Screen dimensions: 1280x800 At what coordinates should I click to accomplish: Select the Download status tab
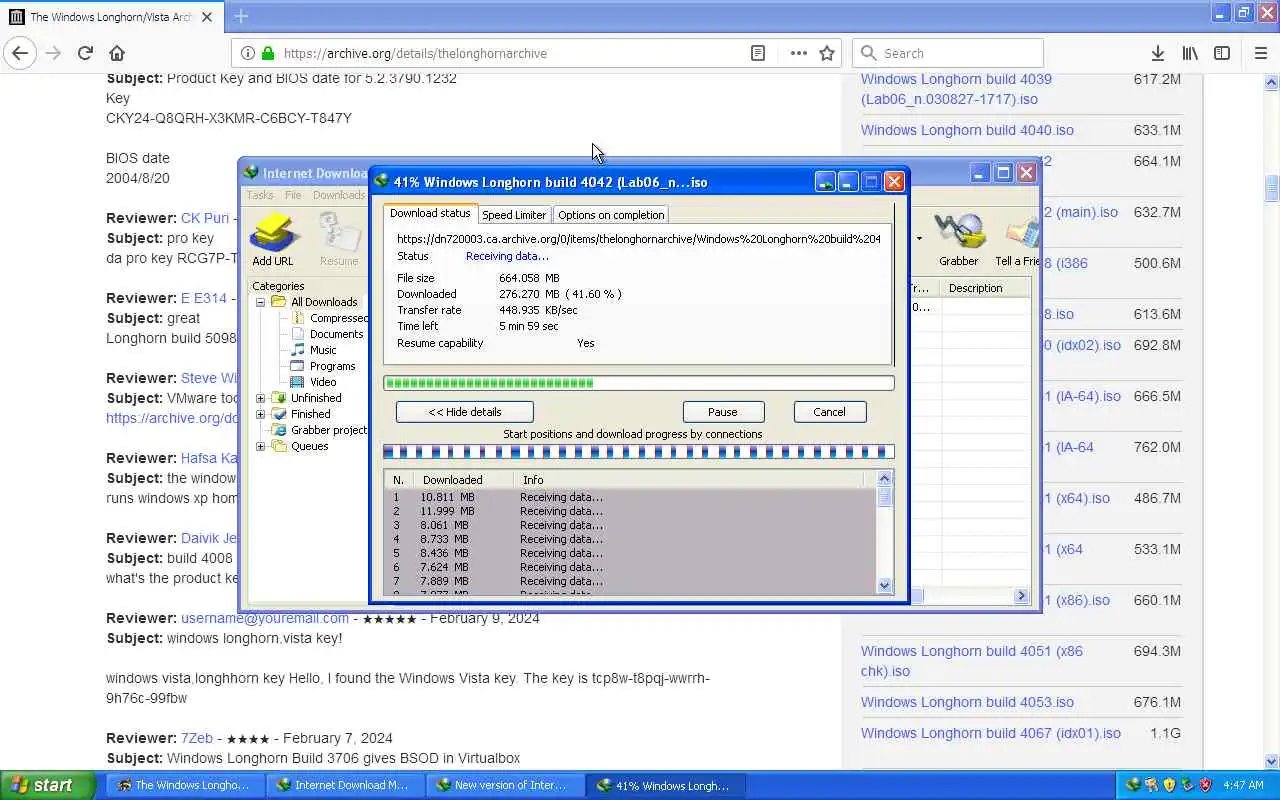[x=430, y=214]
